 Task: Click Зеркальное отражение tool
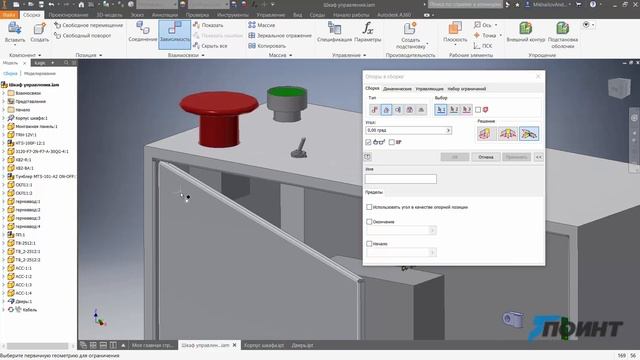tap(280, 36)
